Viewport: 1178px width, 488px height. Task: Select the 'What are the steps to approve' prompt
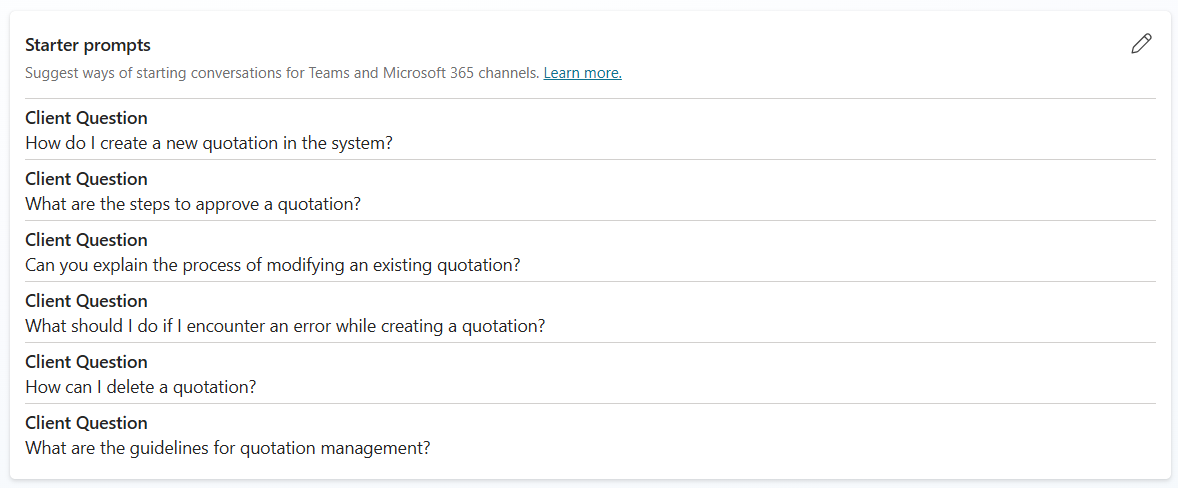(x=193, y=203)
